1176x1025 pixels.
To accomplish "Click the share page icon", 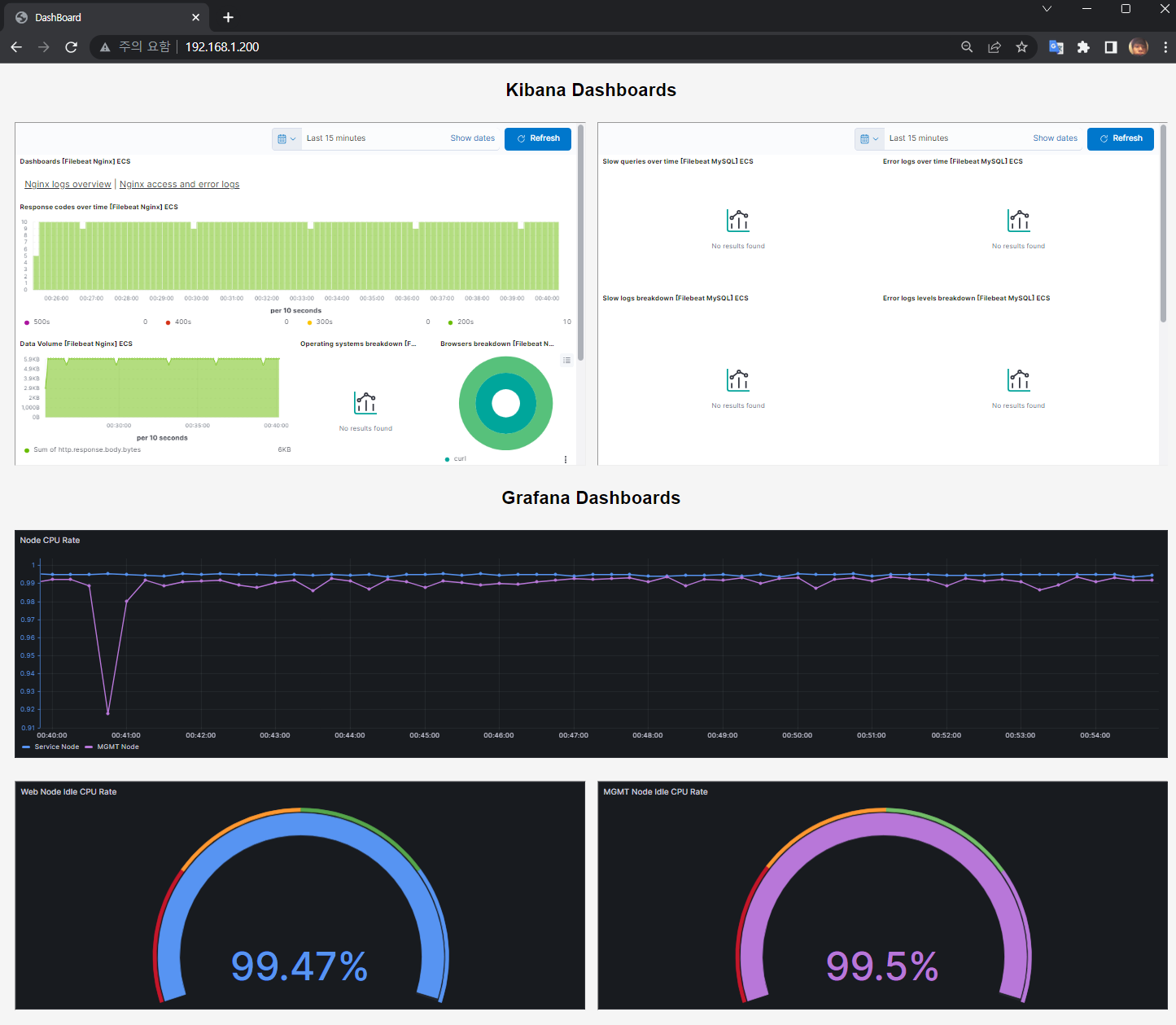I will 995,47.
